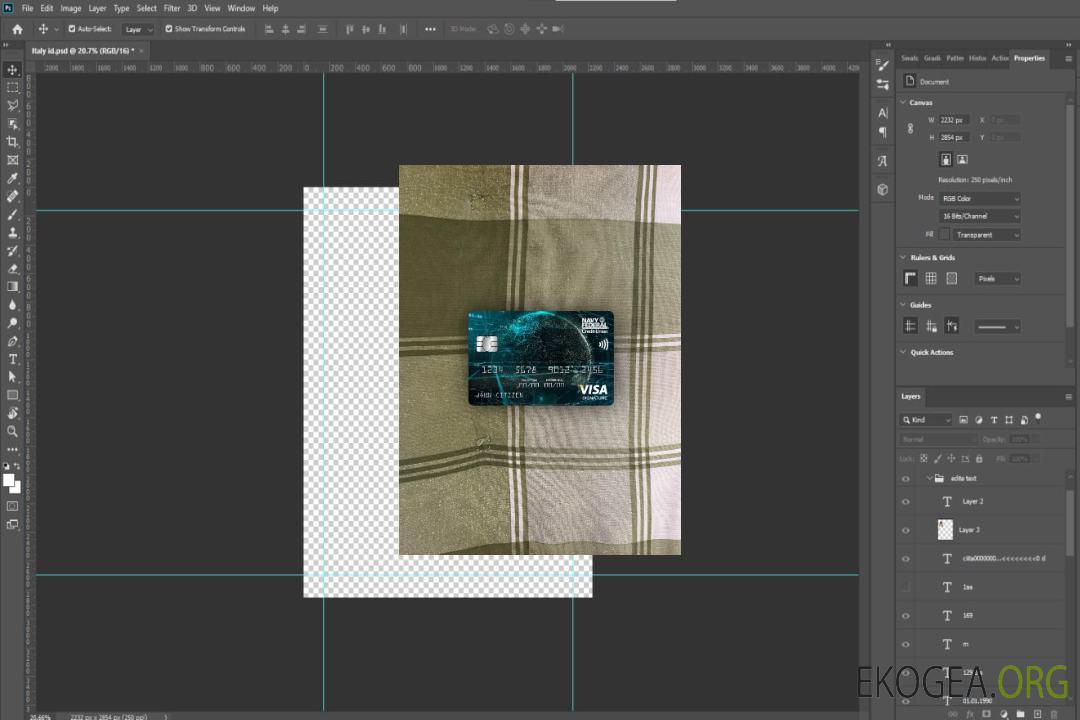Uncheck the Auto-Select checkbox
The height and width of the screenshot is (720, 1080).
coord(72,29)
